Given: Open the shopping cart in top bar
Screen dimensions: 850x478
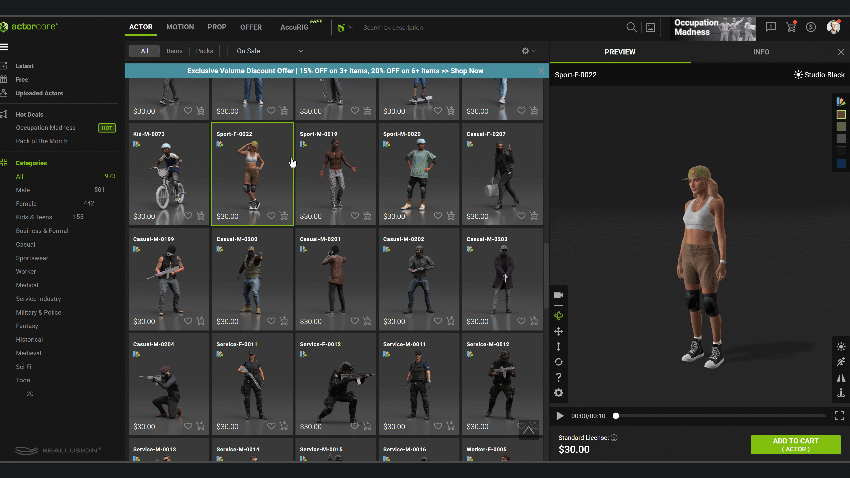Looking at the screenshot, I should tap(791, 27).
